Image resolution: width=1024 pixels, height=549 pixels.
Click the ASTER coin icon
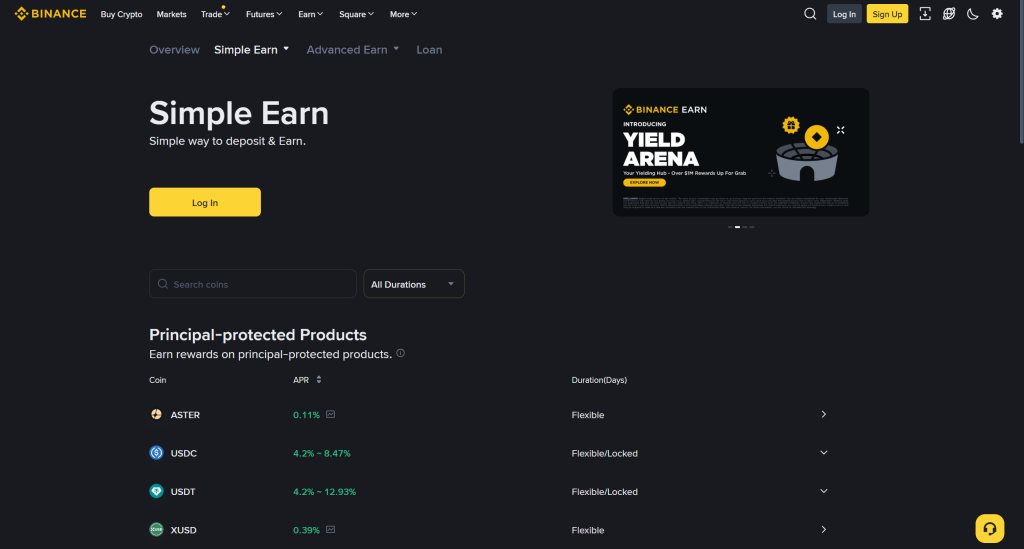[156, 415]
